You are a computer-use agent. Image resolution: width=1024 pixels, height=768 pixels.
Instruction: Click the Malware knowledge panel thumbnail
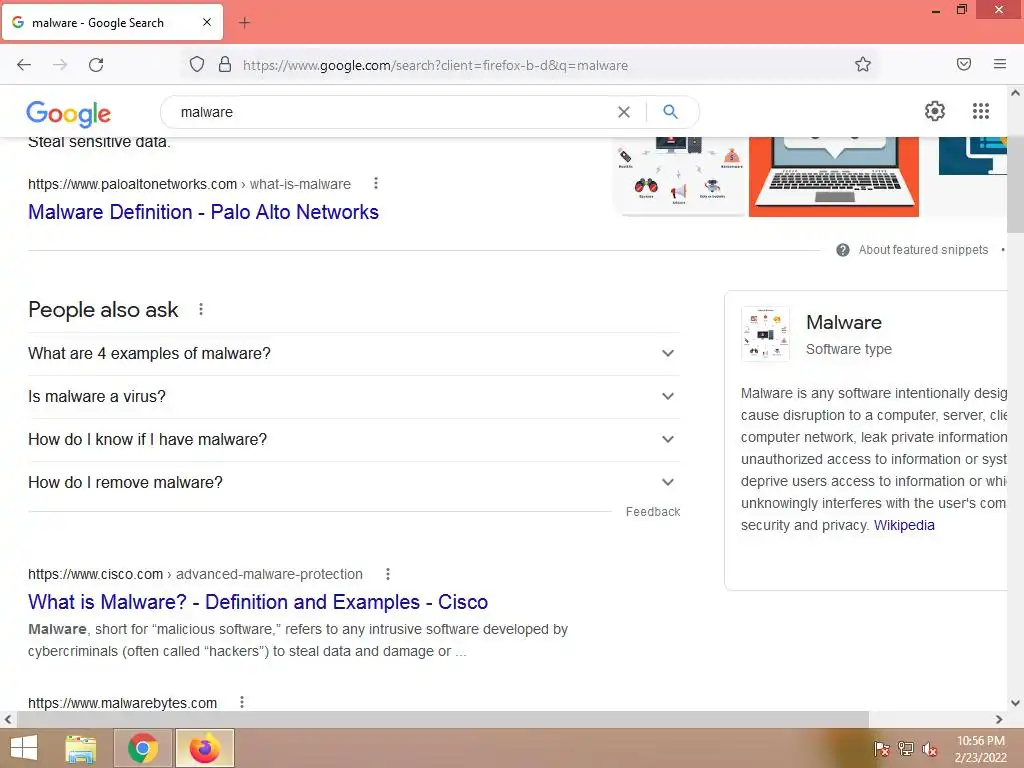(765, 334)
